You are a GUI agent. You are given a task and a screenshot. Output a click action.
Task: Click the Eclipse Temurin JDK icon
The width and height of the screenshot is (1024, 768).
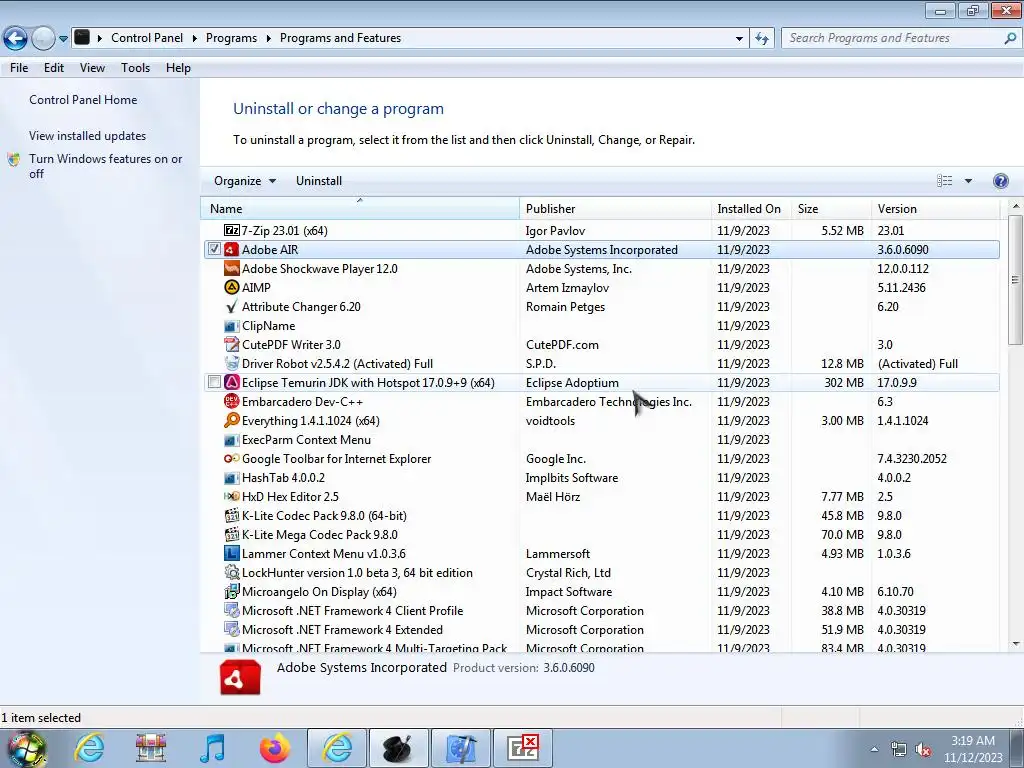231,382
